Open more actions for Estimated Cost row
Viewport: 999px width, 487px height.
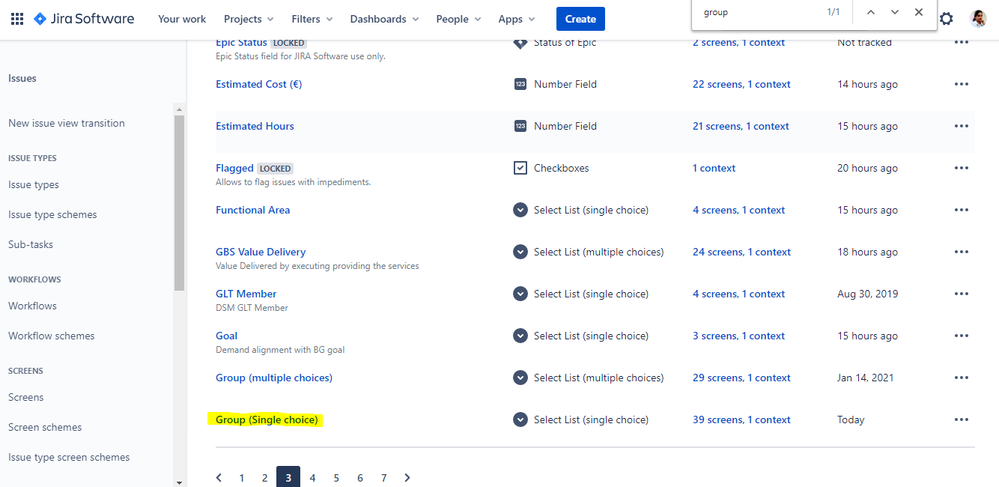pyautogui.click(x=961, y=84)
